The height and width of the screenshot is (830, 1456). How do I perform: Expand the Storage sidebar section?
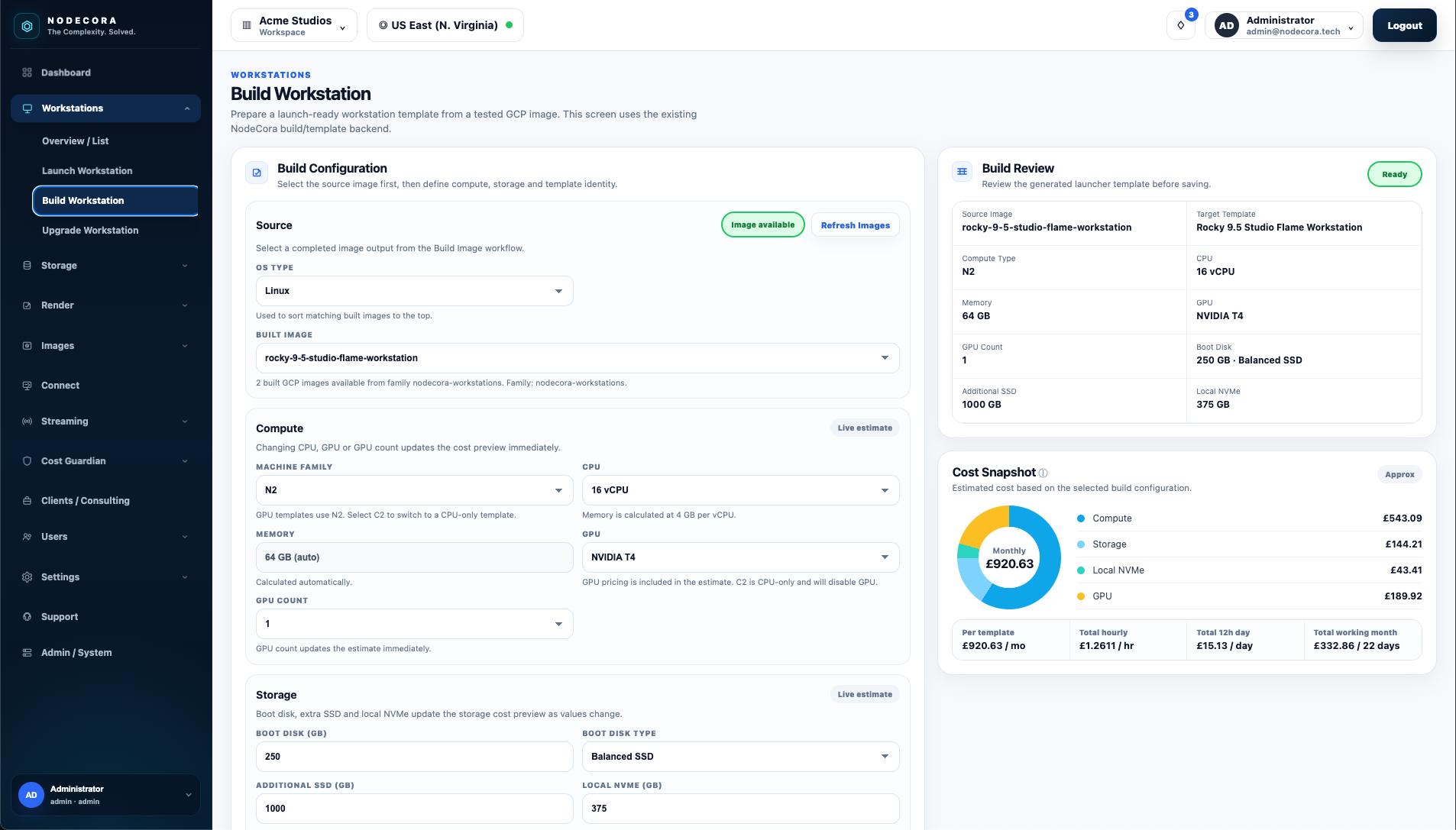[x=185, y=266]
